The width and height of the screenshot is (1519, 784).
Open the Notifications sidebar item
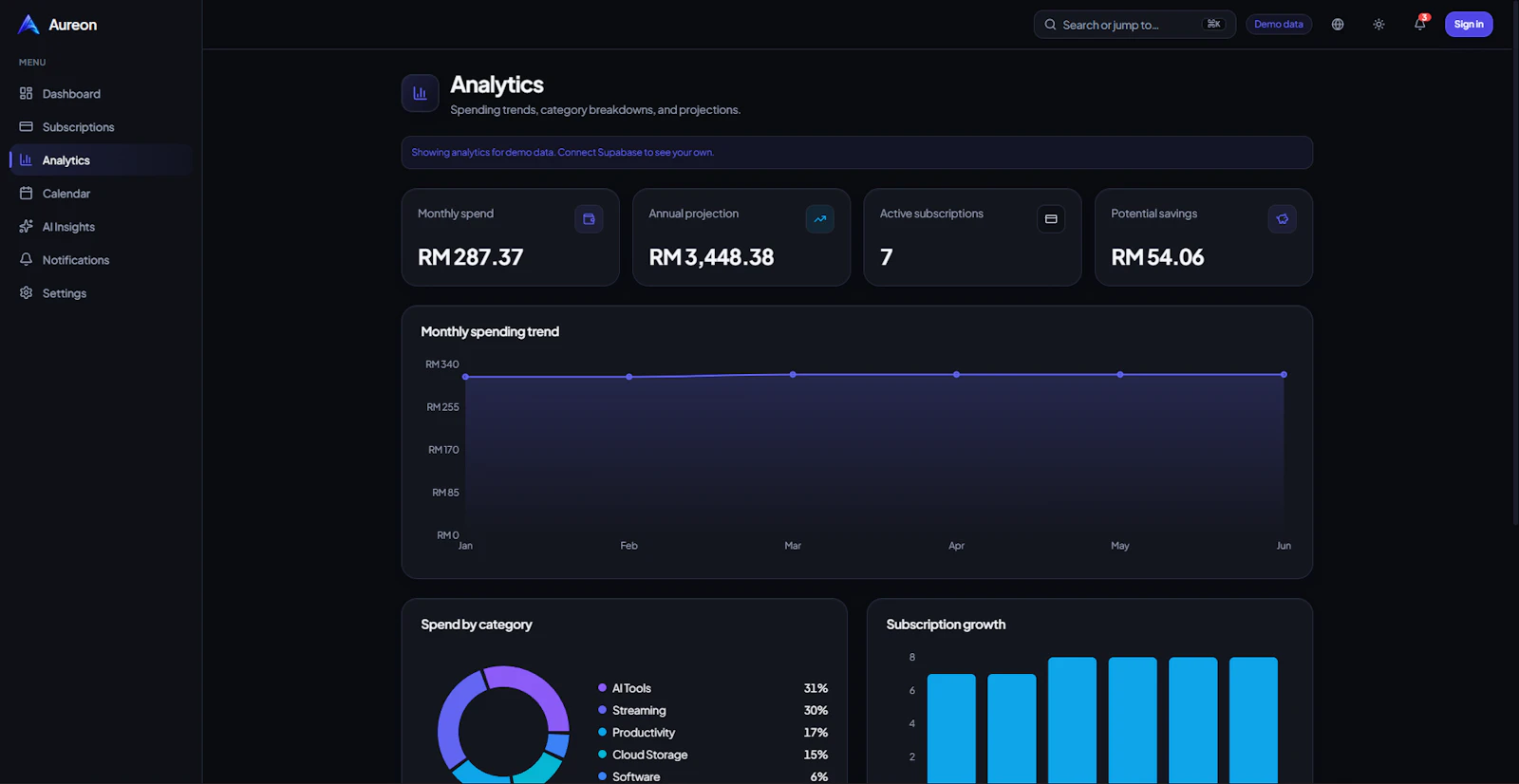[101, 260]
